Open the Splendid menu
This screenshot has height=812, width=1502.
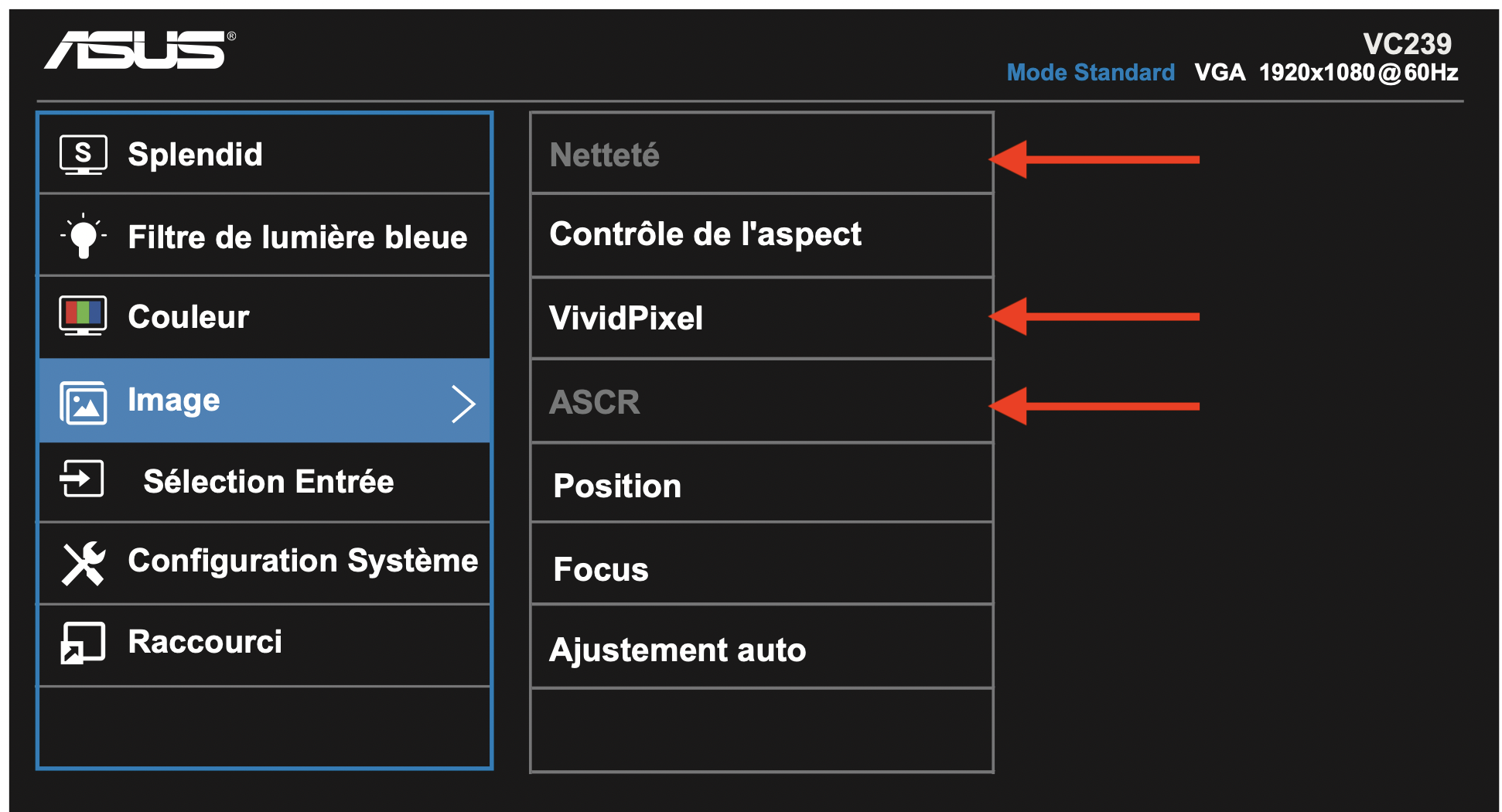tap(195, 155)
